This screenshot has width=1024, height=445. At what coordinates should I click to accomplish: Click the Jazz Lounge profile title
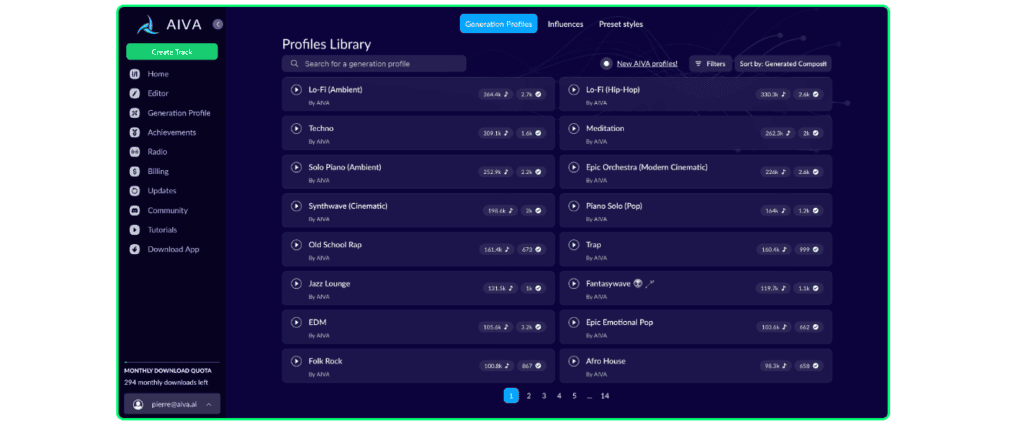(x=329, y=284)
